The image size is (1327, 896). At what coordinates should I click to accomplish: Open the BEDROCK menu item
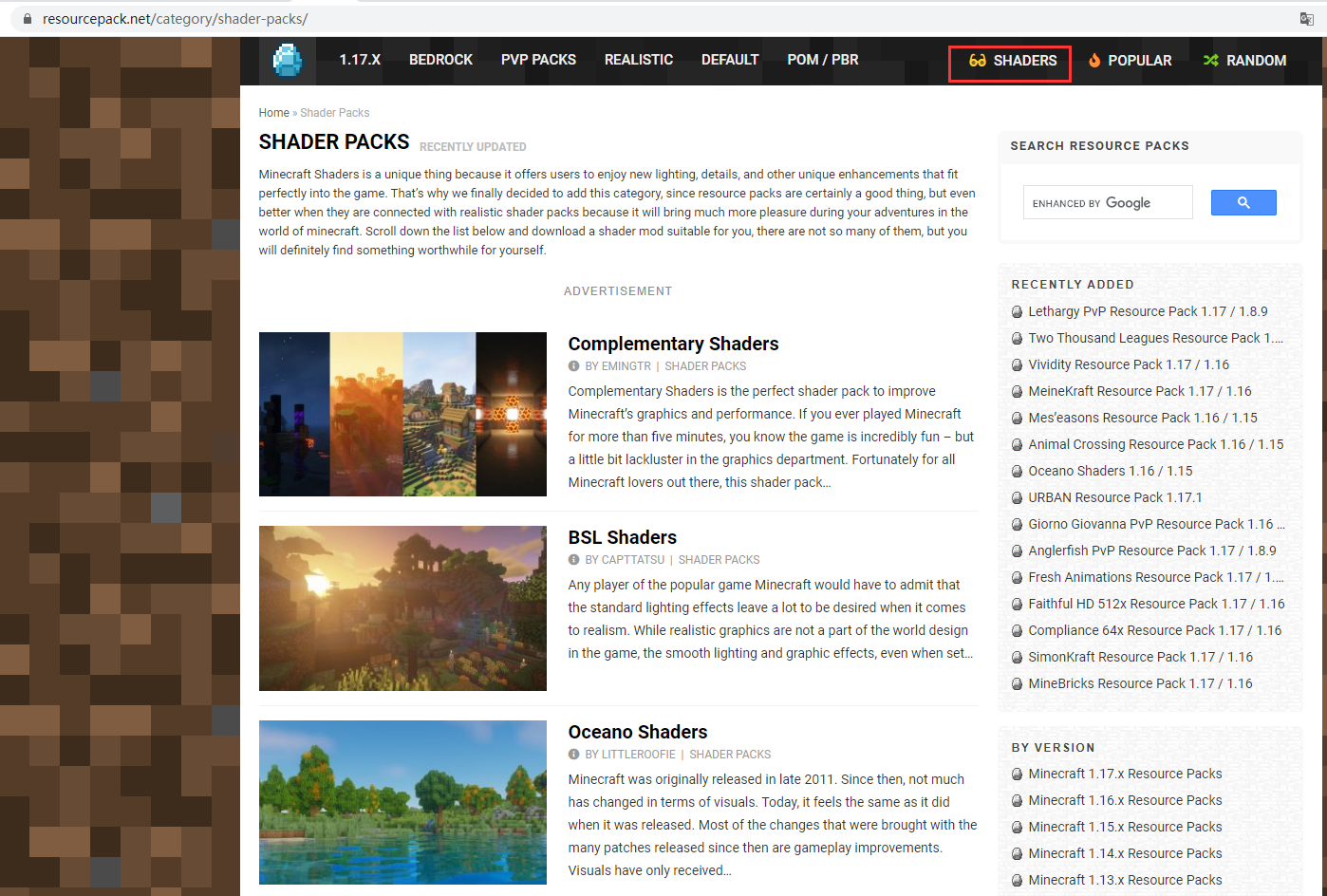coord(440,60)
